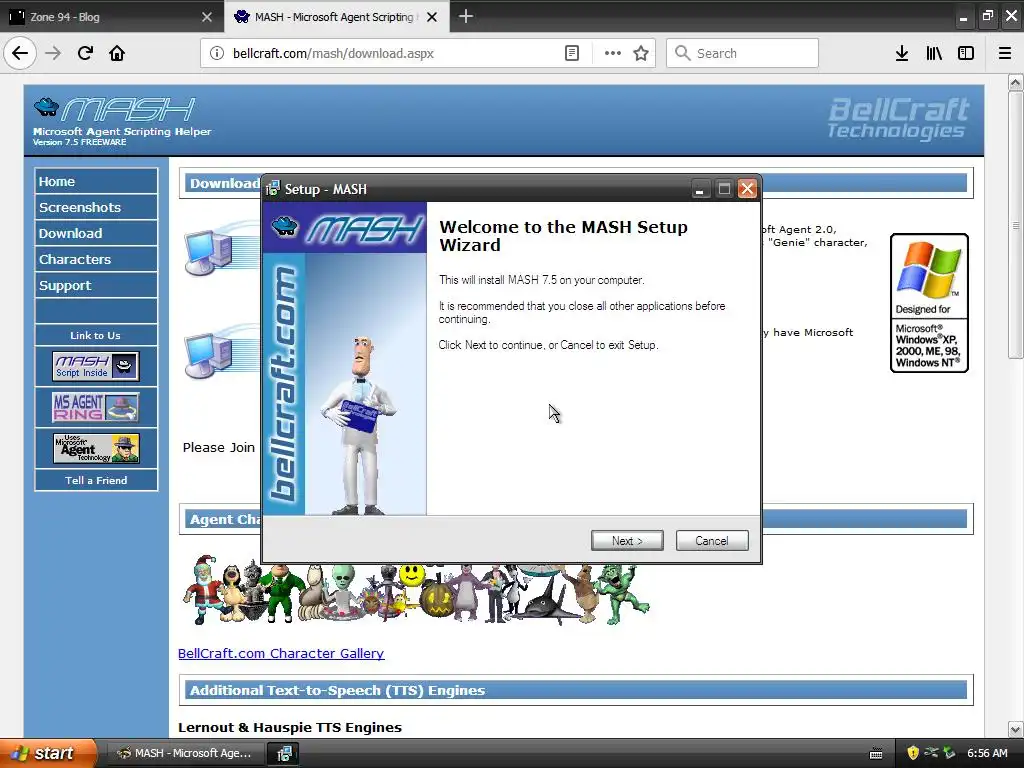Close the MASH browser tab

tap(432, 17)
